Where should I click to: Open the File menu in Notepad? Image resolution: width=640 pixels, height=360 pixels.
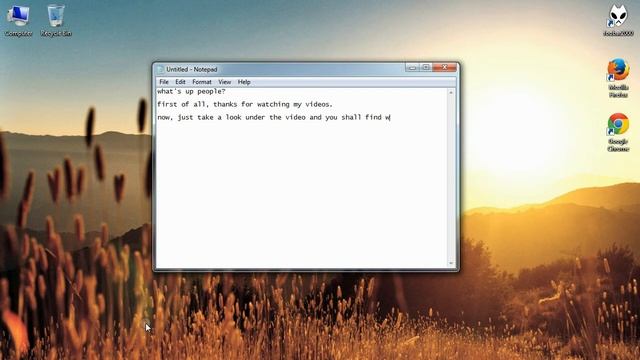coord(164,82)
